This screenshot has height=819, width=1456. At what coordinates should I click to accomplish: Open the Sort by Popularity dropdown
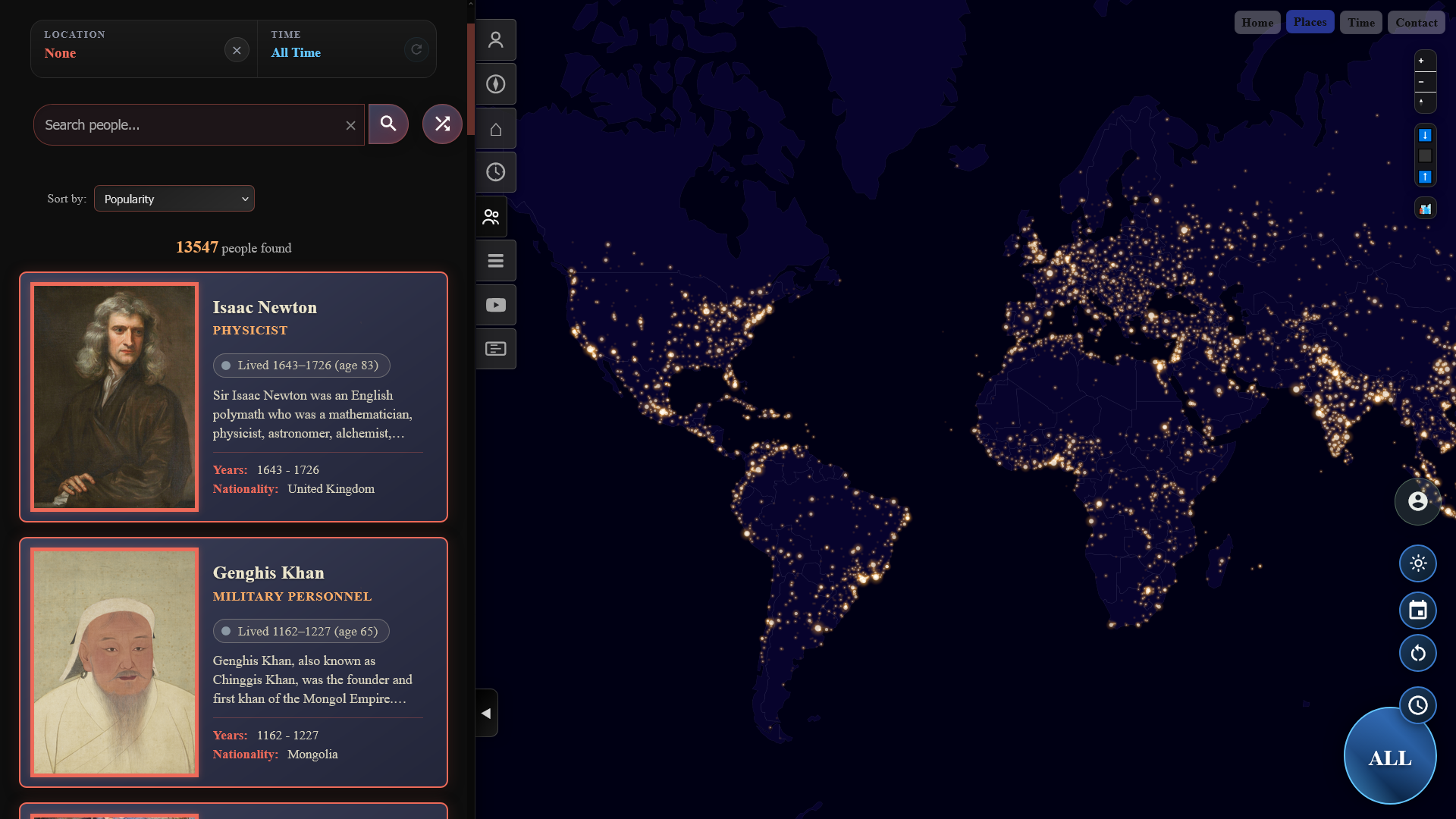(174, 199)
